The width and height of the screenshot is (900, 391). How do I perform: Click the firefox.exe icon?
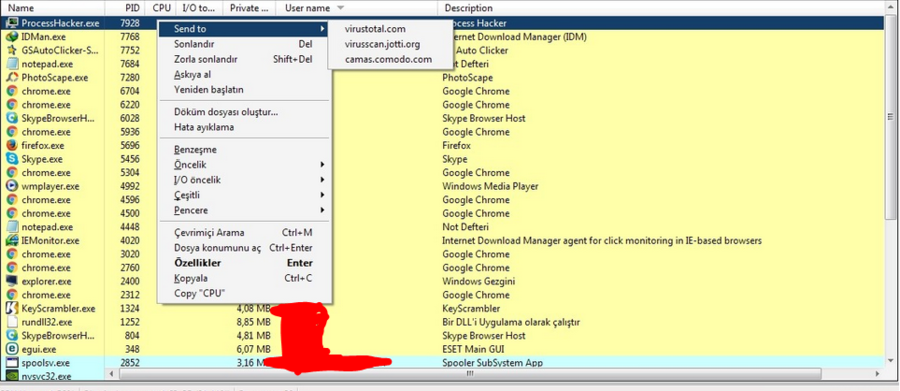point(11,146)
